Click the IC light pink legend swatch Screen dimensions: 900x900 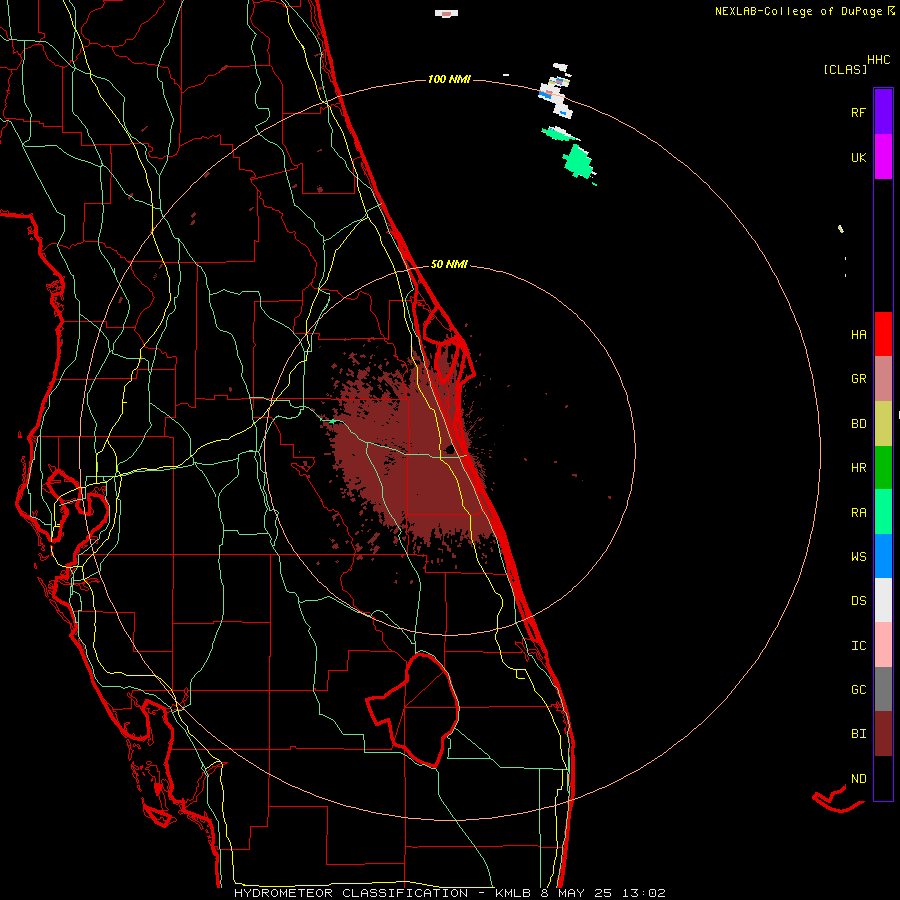coord(883,645)
